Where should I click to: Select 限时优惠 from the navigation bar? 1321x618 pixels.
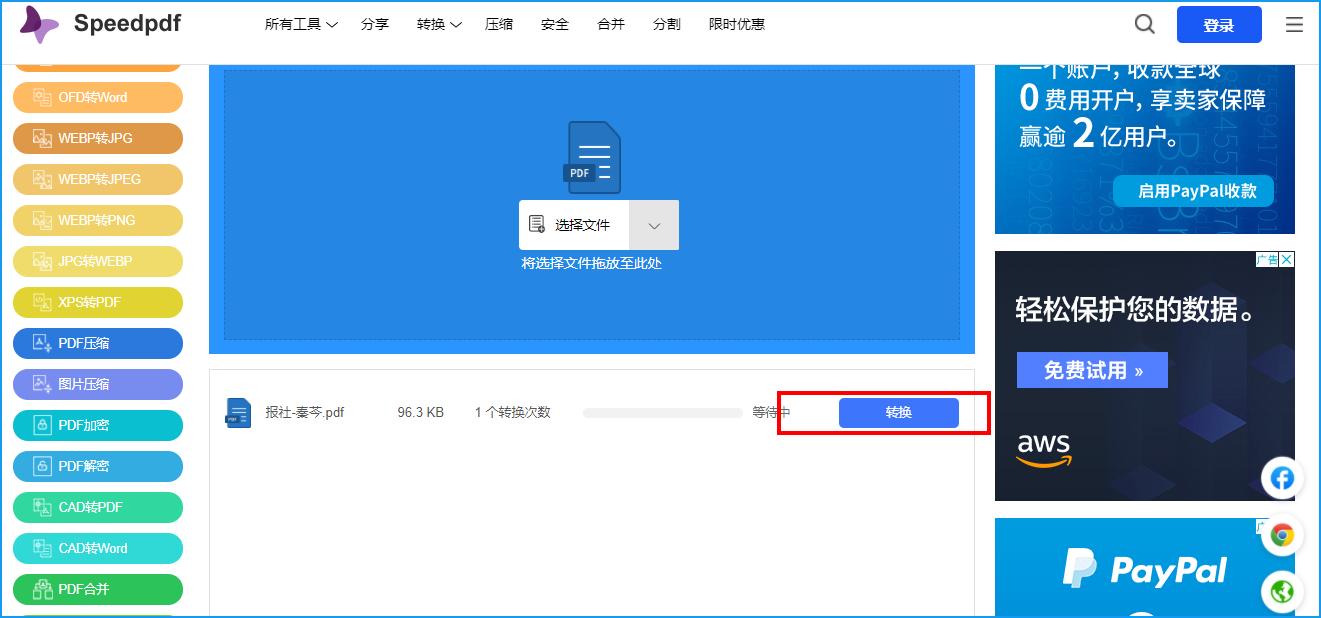point(737,24)
